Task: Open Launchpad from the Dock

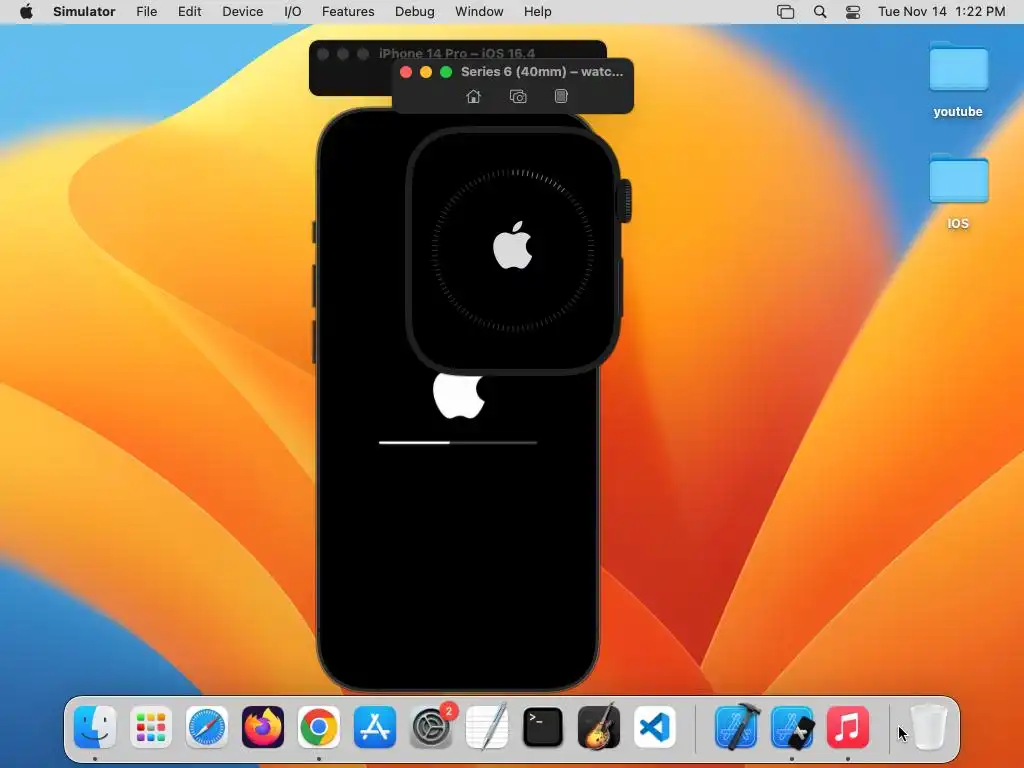Action: (151, 727)
